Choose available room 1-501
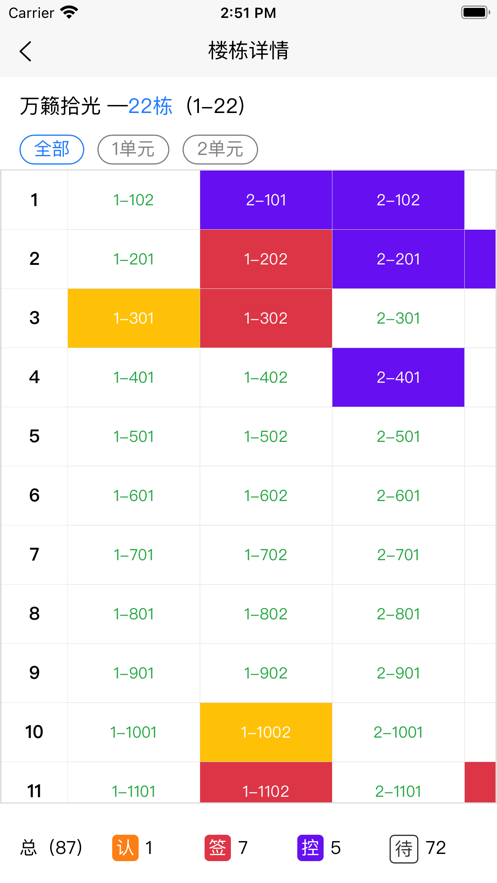 point(134,436)
